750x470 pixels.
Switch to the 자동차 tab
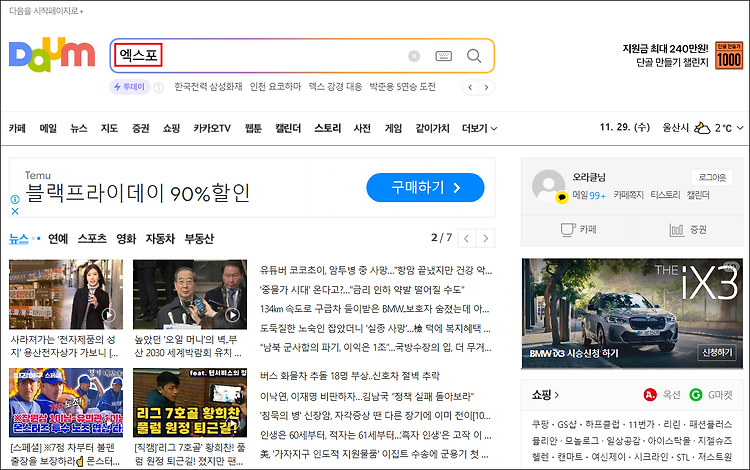tap(160, 238)
